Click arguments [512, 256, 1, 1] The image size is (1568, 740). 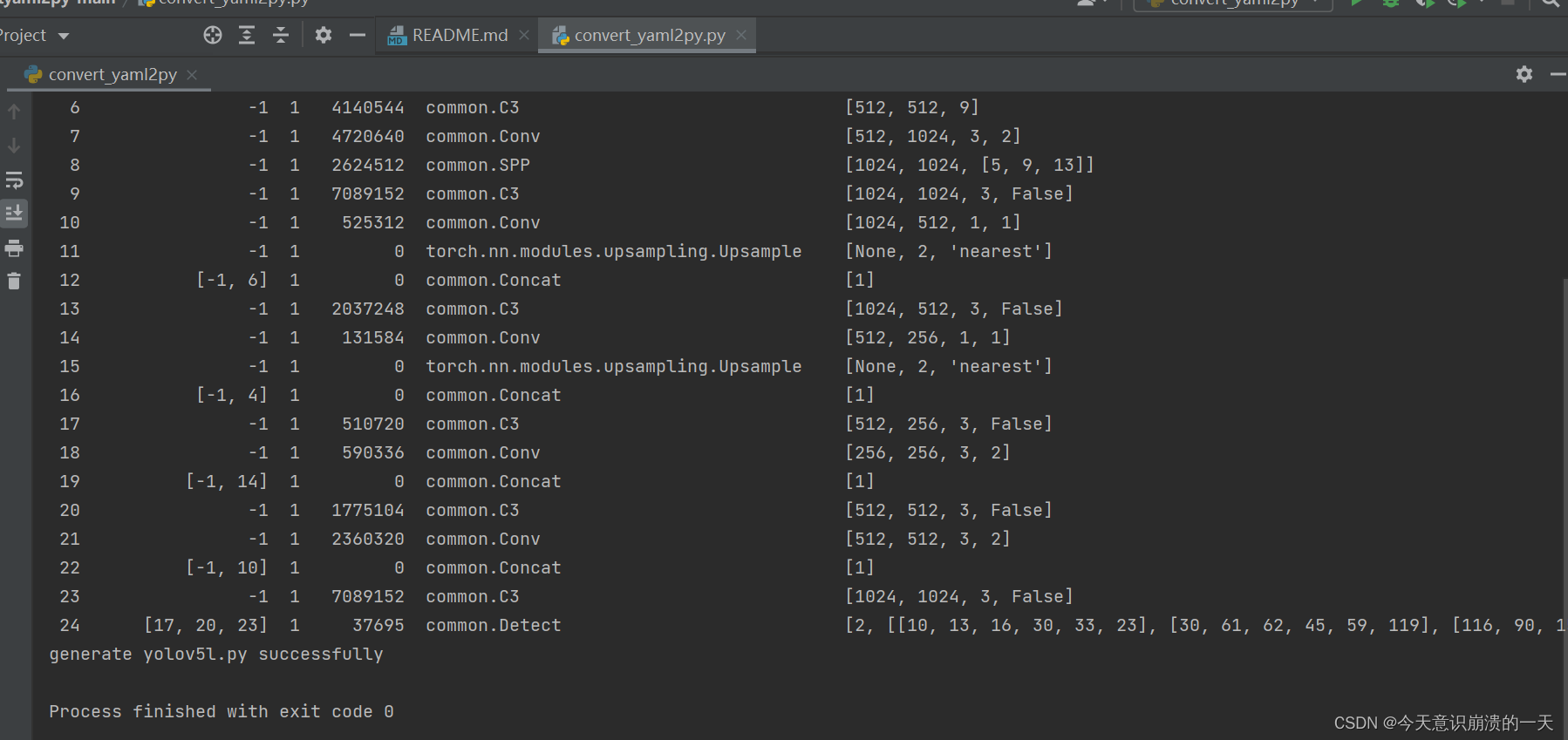(928, 337)
